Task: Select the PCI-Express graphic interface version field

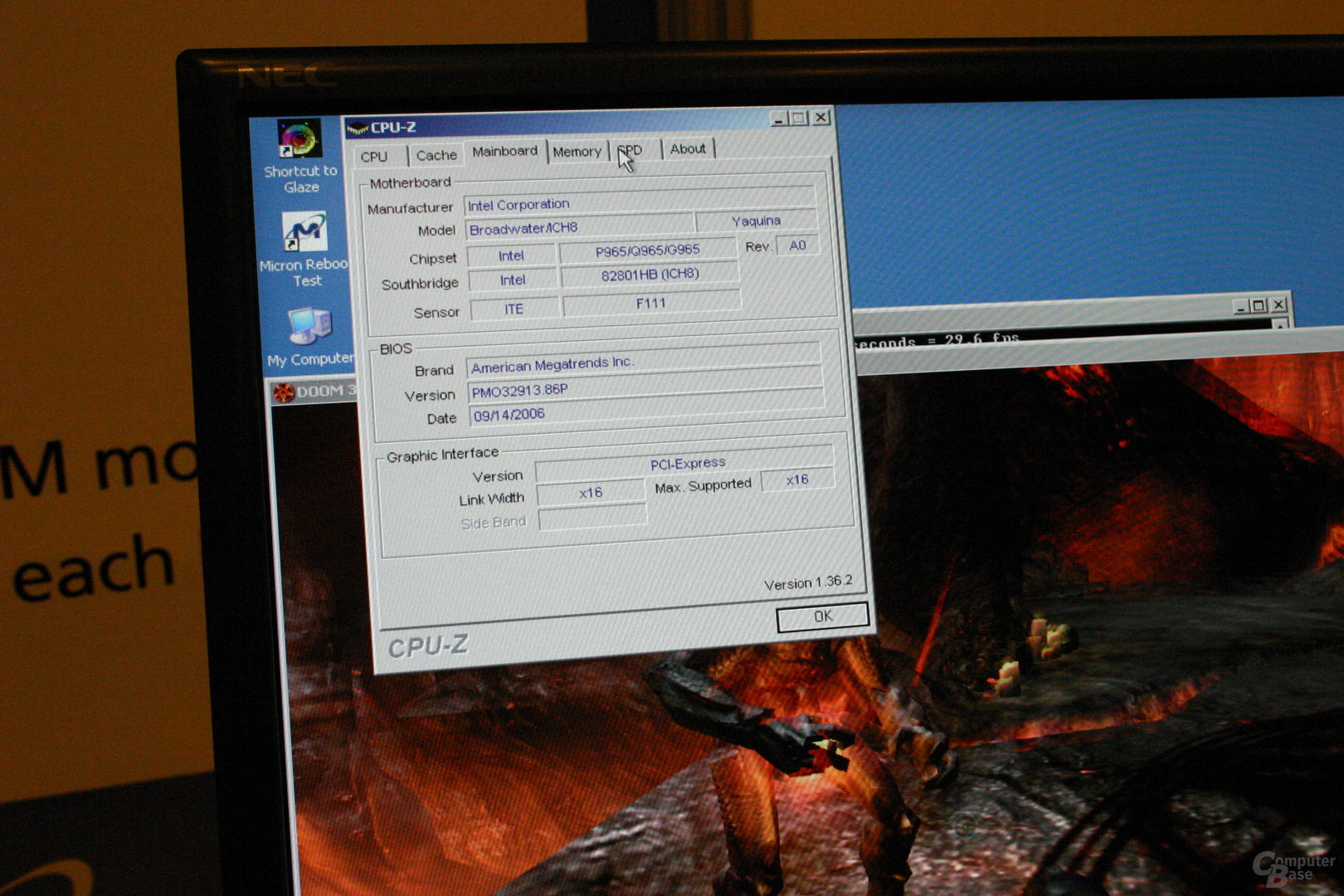Action: tap(685, 463)
